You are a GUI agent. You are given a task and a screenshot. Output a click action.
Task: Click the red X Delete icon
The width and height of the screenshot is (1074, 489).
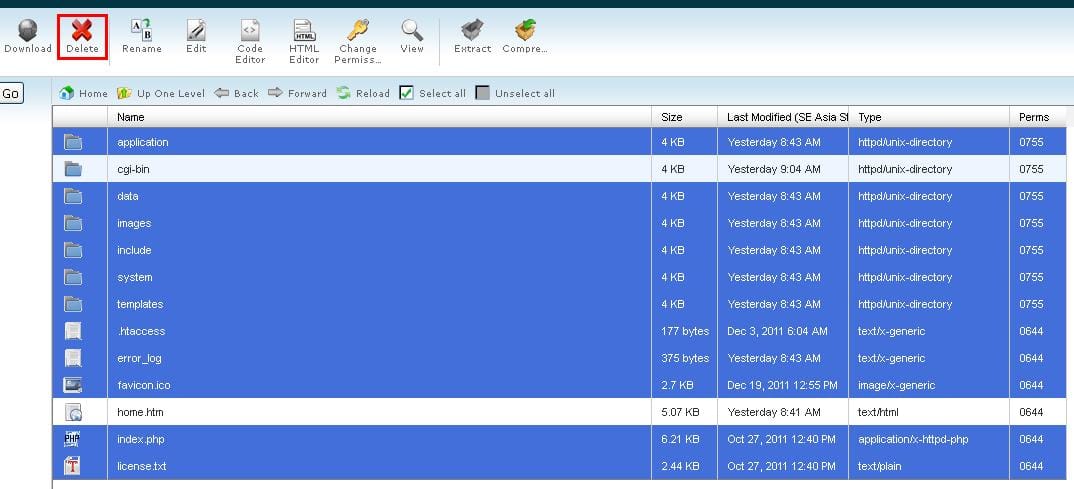click(82, 30)
